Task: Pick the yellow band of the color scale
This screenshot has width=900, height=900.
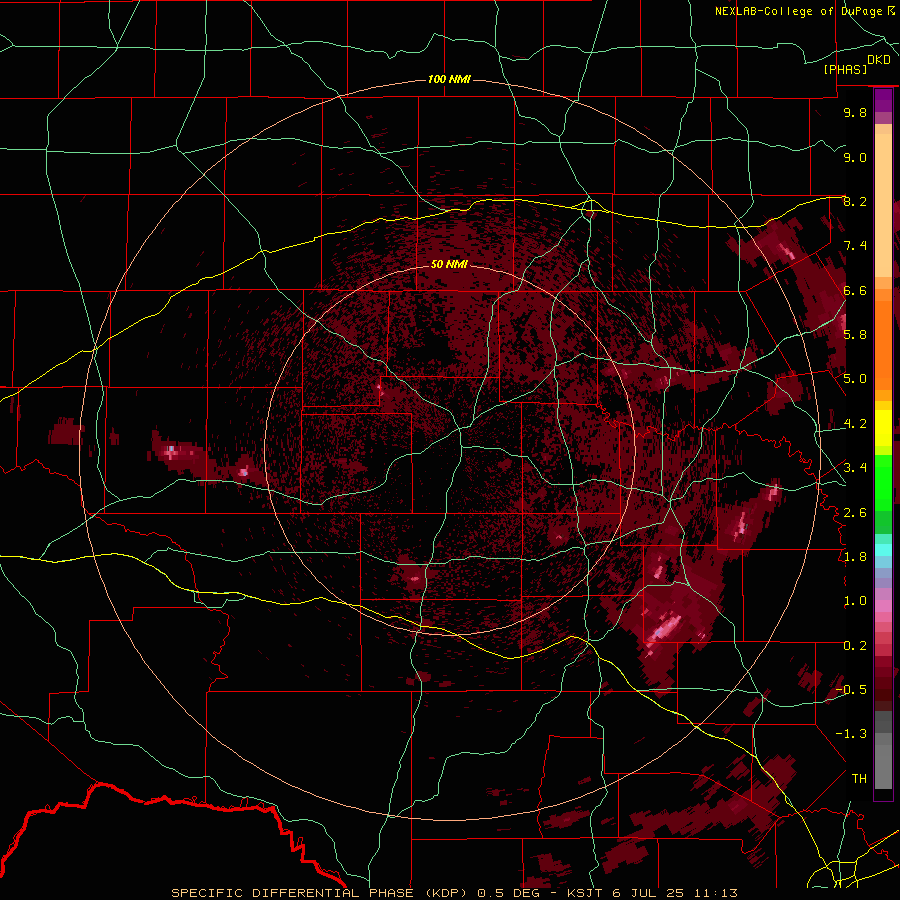Action: pyautogui.click(x=883, y=428)
